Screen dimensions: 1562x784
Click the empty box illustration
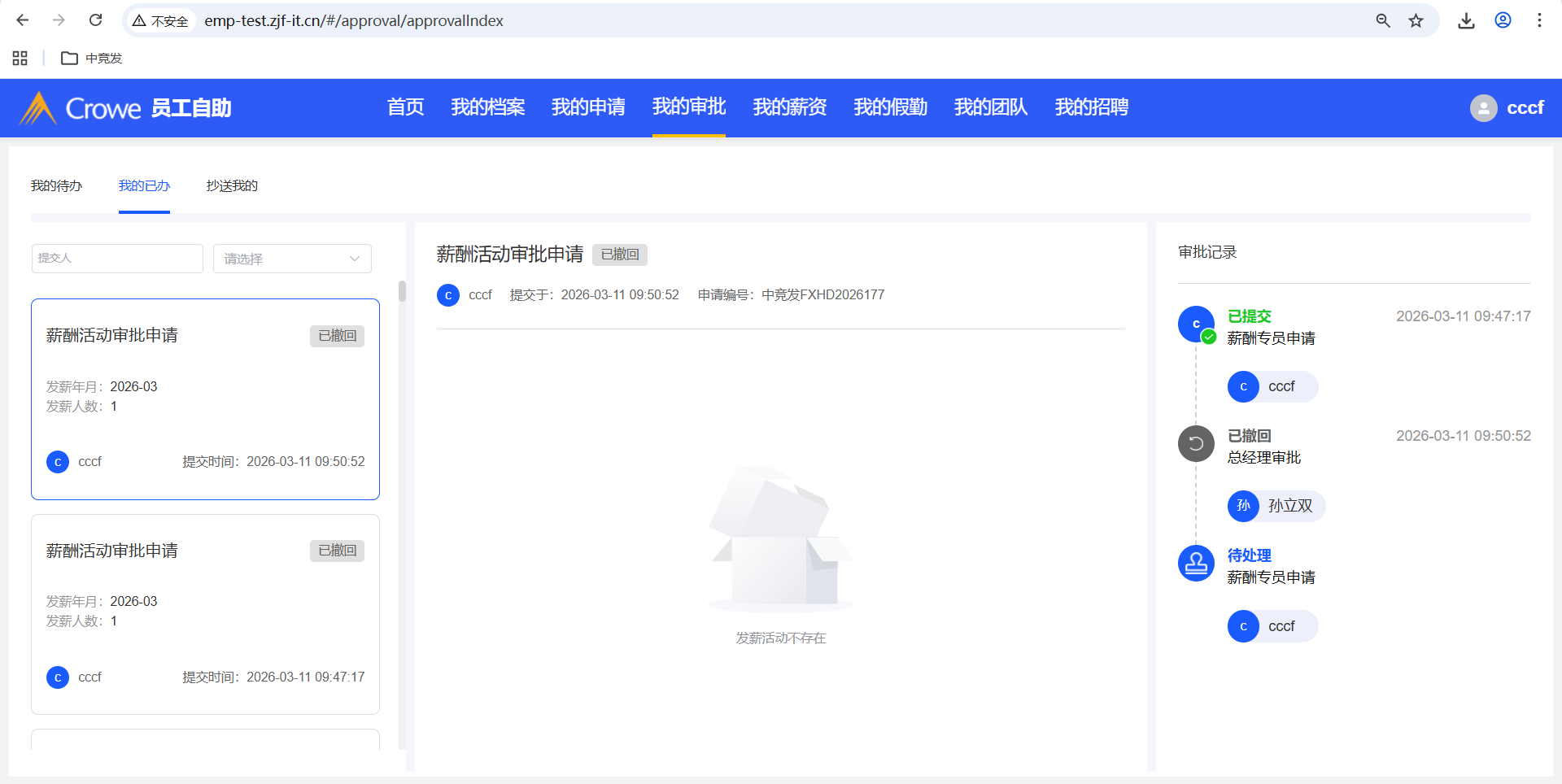[781, 538]
